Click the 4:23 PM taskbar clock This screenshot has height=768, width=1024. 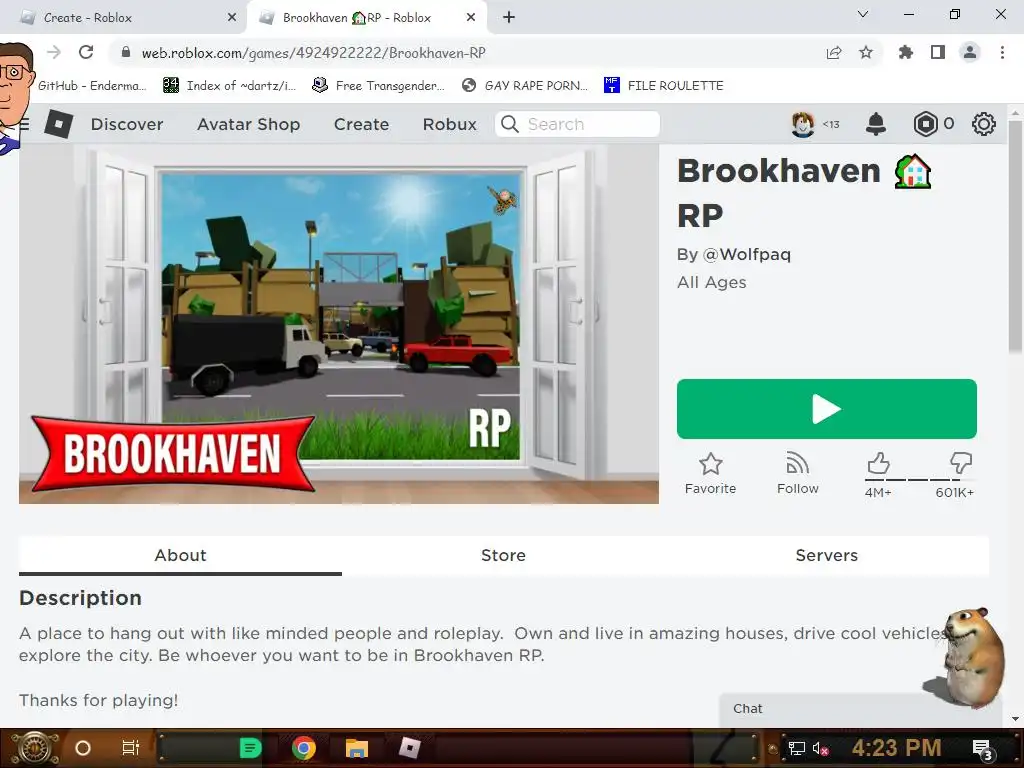pyautogui.click(x=896, y=748)
